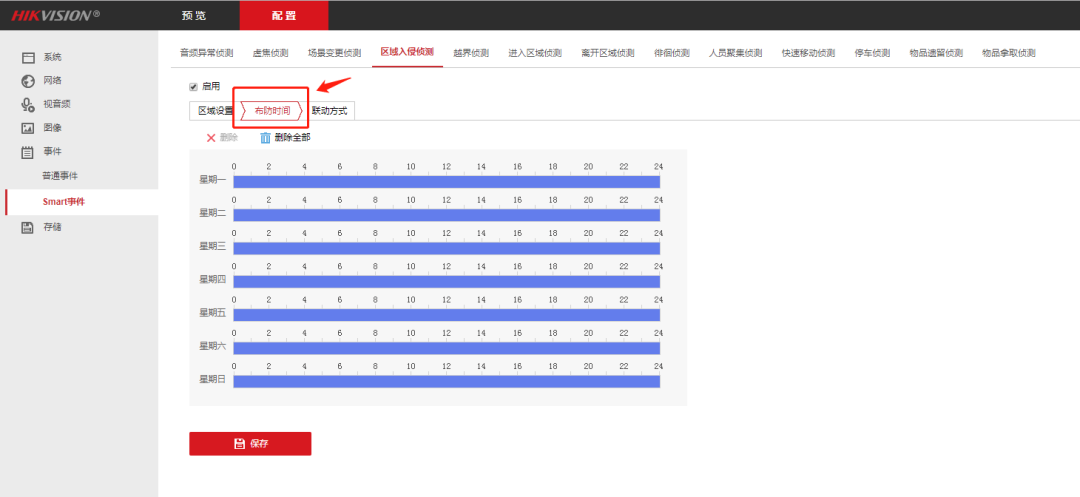The height and width of the screenshot is (497, 1080).
Task: Click the 系统 (System) sidebar icon
Action: tap(29, 57)
